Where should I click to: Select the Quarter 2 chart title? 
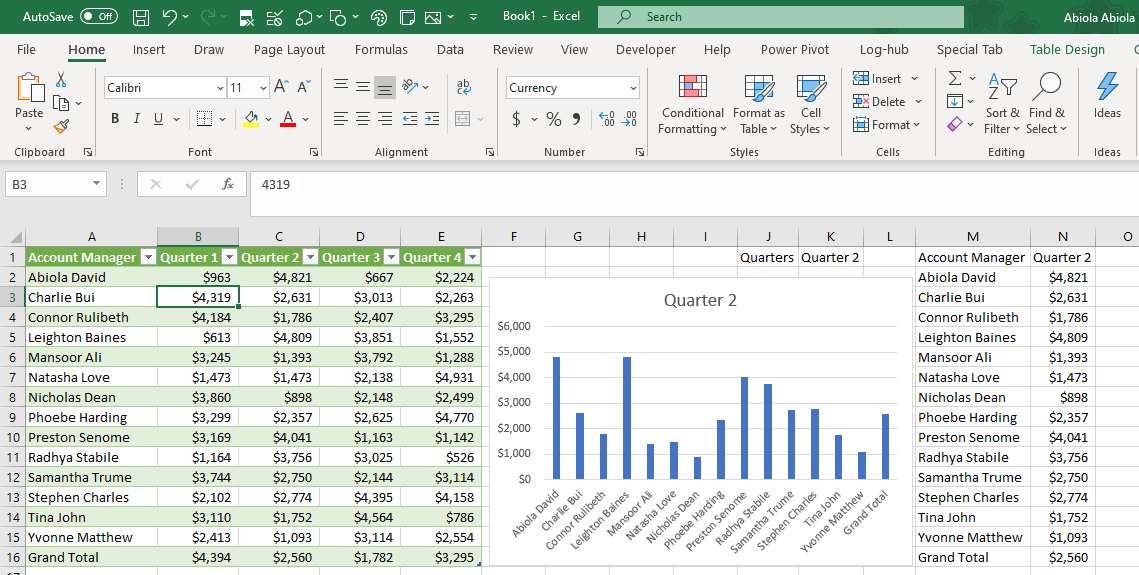pyautogui.click(x=700, y=301)
